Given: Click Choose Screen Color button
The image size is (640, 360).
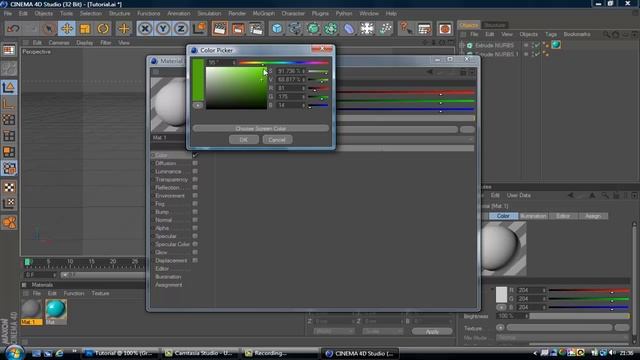Looking at the screenshot, I should (x=261, y=129).
